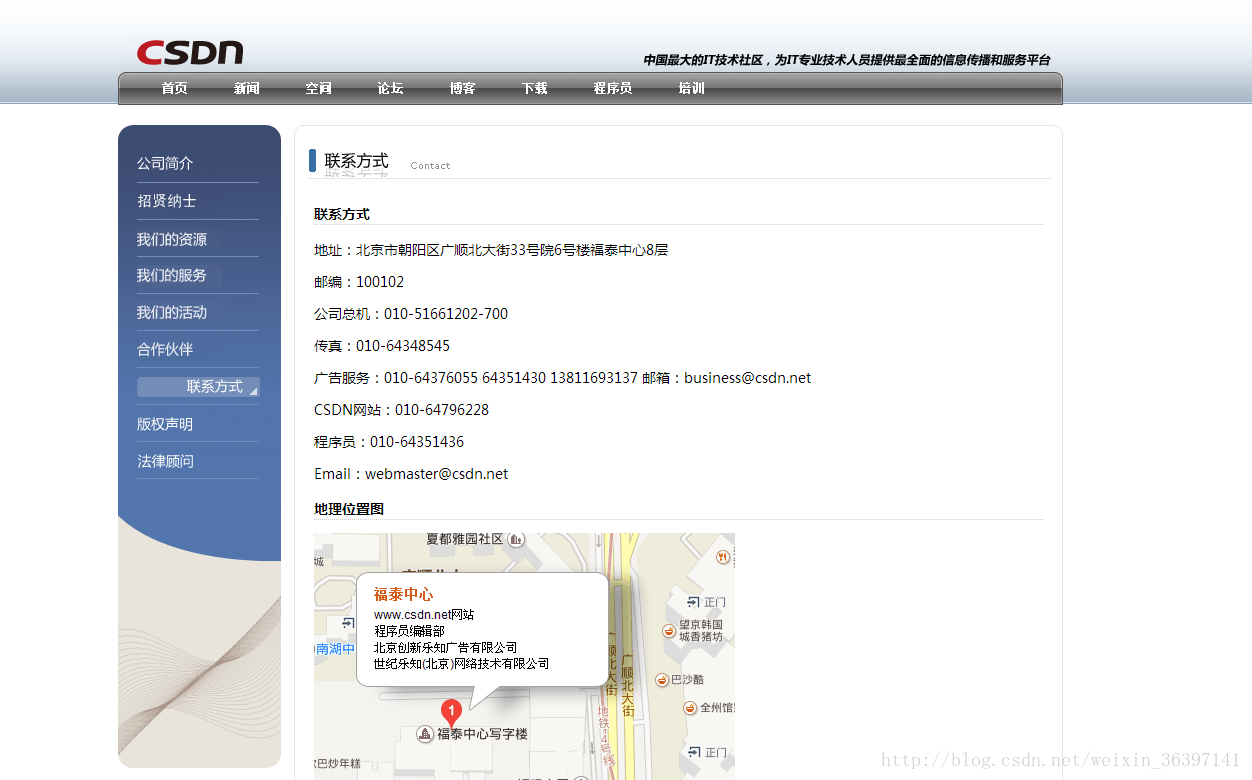Image resolution: width=1252 pixels, height=780 pixels.
Task: Go to 我们的资源 in the sidebar
Action: click(x=172, y=239)
